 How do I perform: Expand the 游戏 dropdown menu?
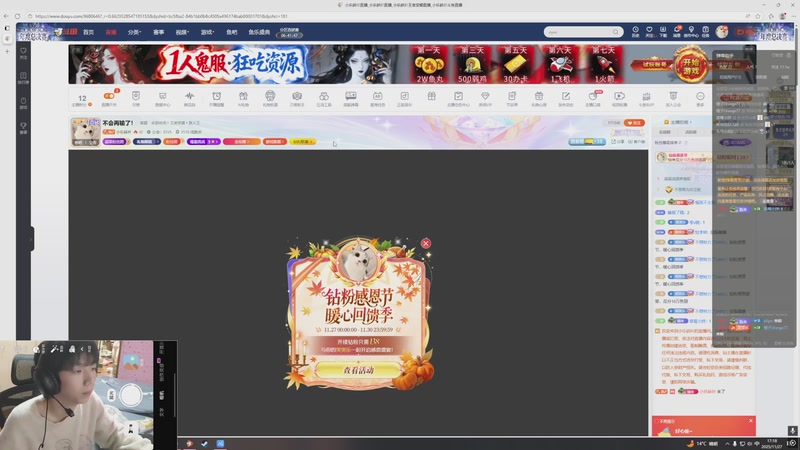pos(207,32)
